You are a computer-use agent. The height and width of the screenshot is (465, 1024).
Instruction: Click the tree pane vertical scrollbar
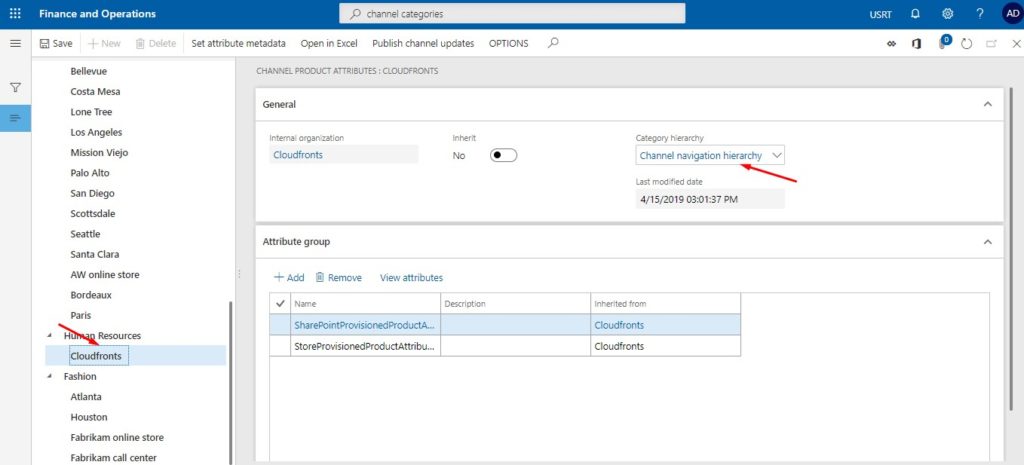click(229, 383)
